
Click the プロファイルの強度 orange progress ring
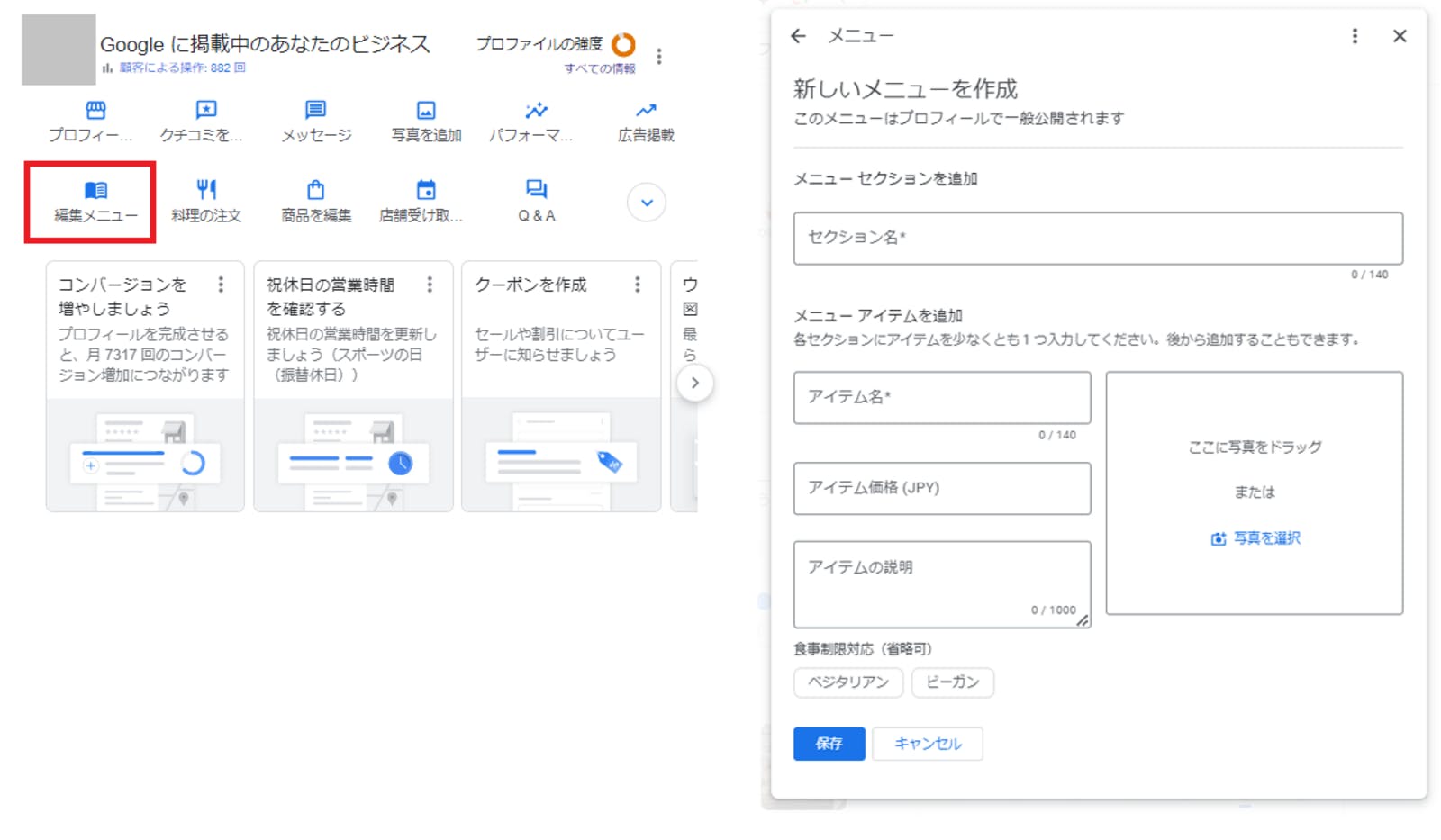tap(623, 44)
